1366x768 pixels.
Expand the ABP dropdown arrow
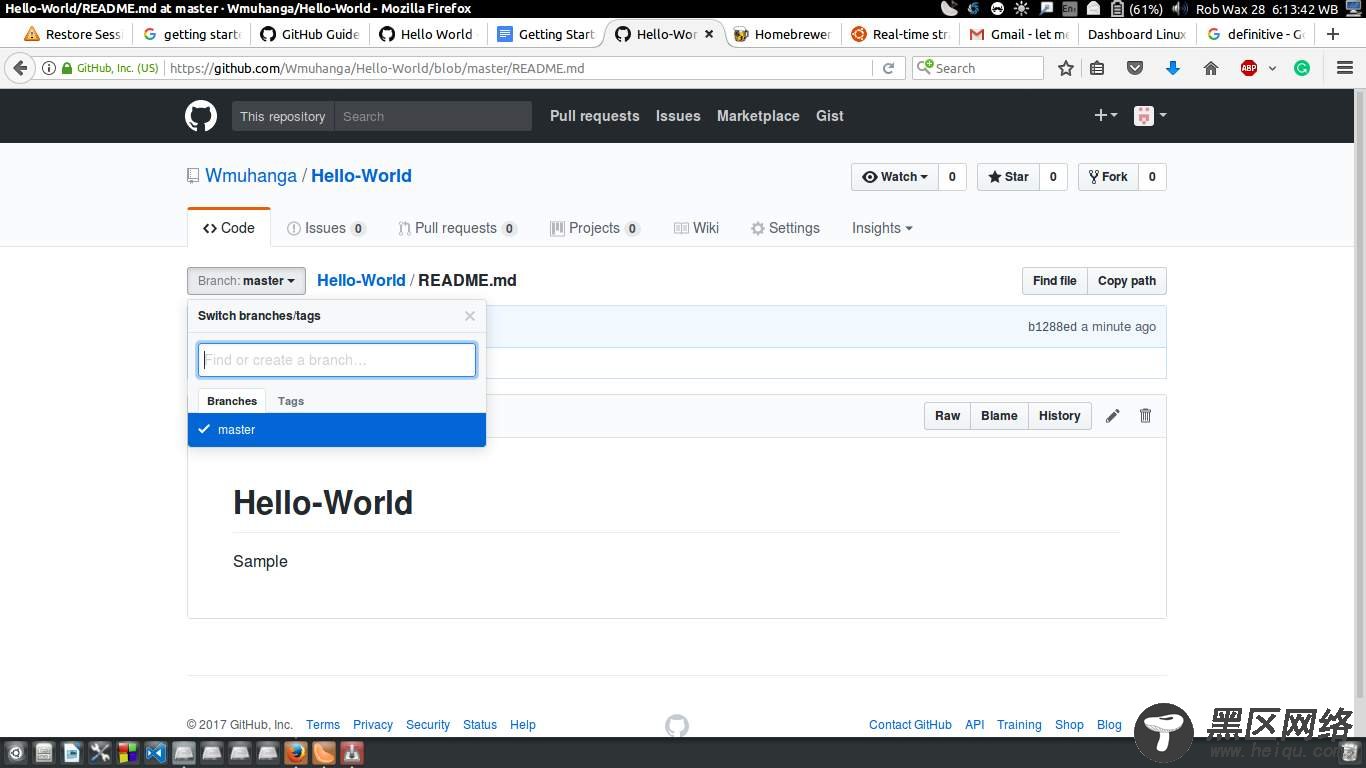1272,68
